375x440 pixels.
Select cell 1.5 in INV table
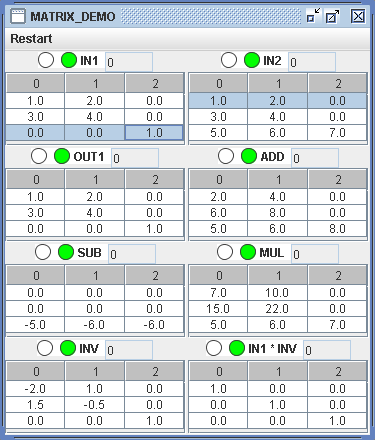[35, 405]
